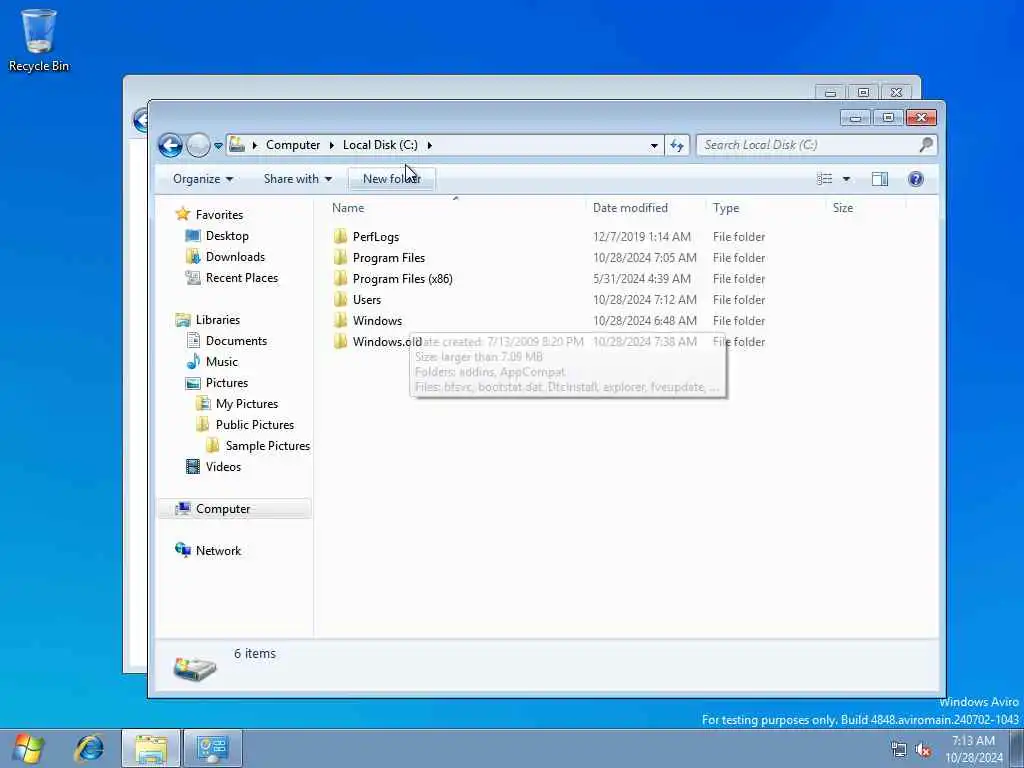Viewport: 1024px width, 768px height.
Task: Toggle the preview pane button
Action: pyautogui.click(x=880, y=179)
